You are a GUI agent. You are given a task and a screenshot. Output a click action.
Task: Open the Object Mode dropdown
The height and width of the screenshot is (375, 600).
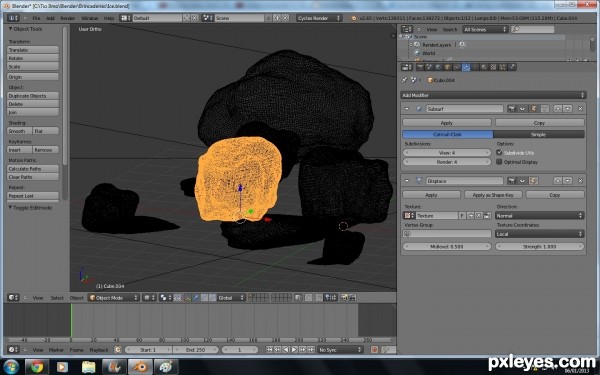click(114, 298)
